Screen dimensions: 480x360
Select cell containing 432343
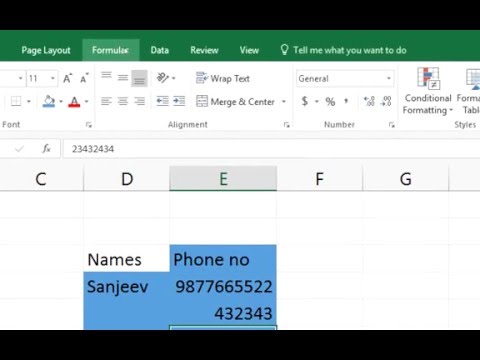coord(223,313)
